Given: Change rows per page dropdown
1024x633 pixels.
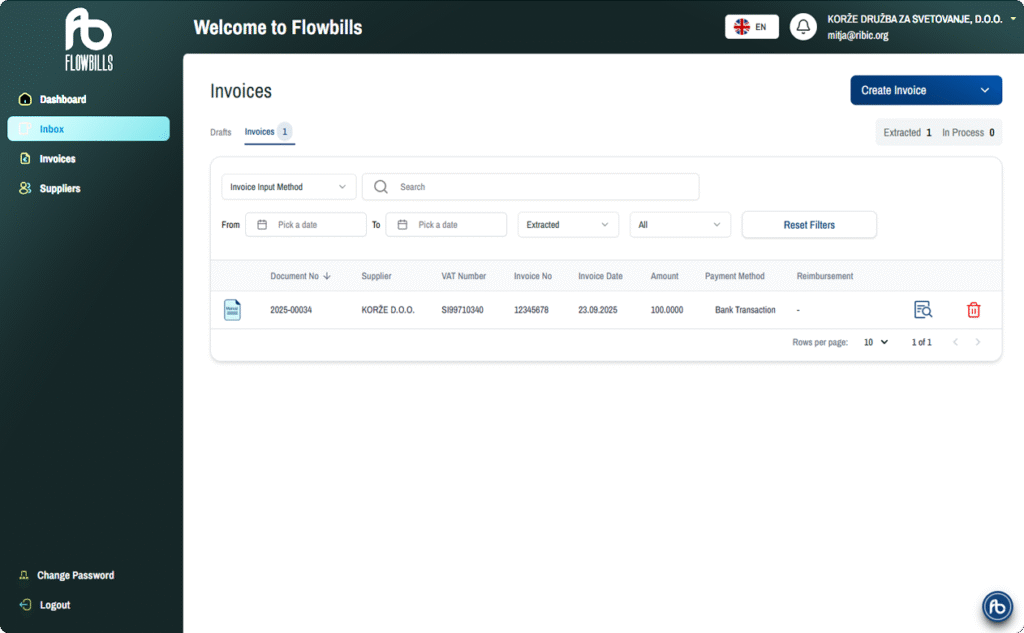Looking at the screenshot, I should (874, 342).
